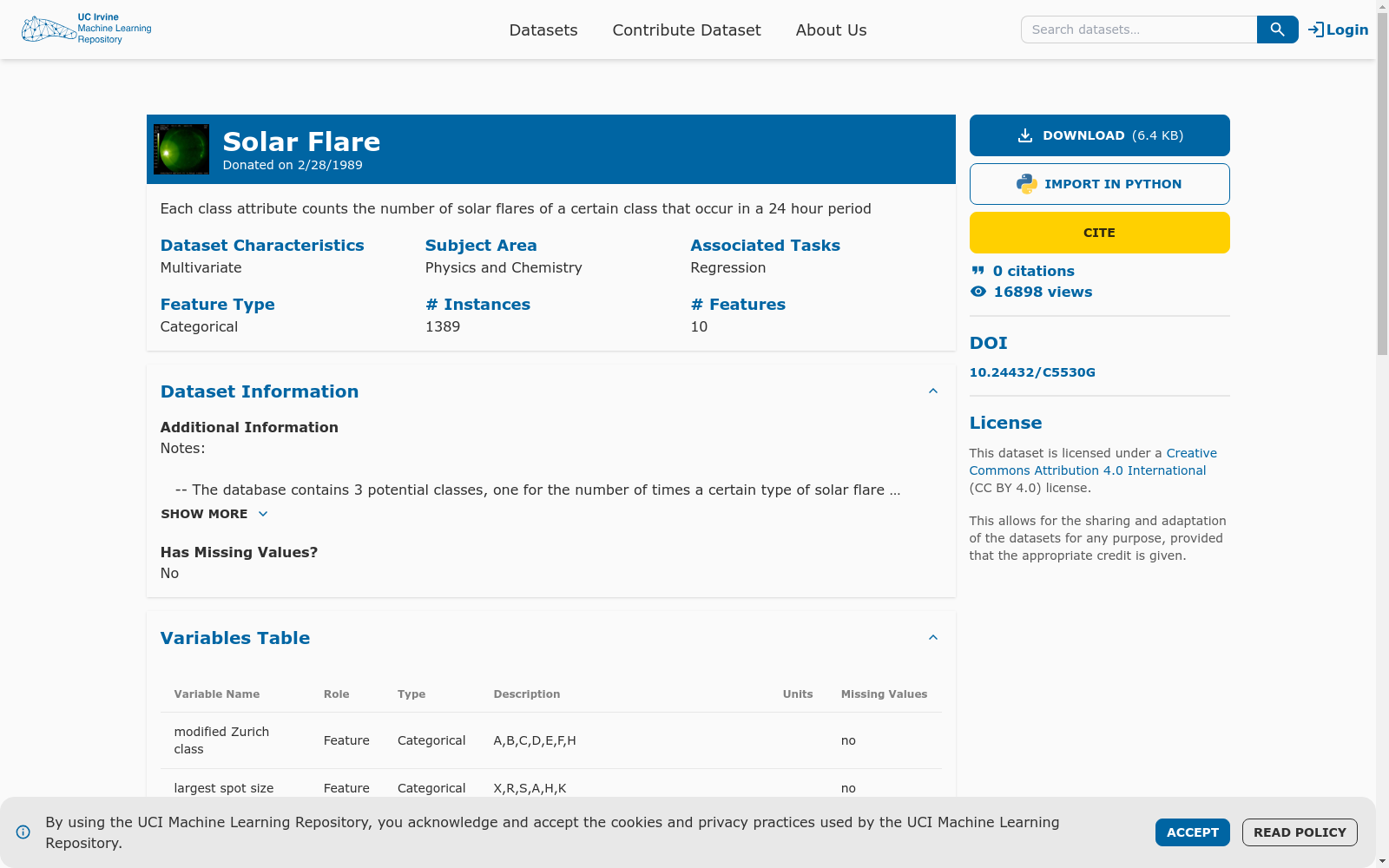Open the Datasets menu
Screen dimensions: 1389x868
pos(543,30)
